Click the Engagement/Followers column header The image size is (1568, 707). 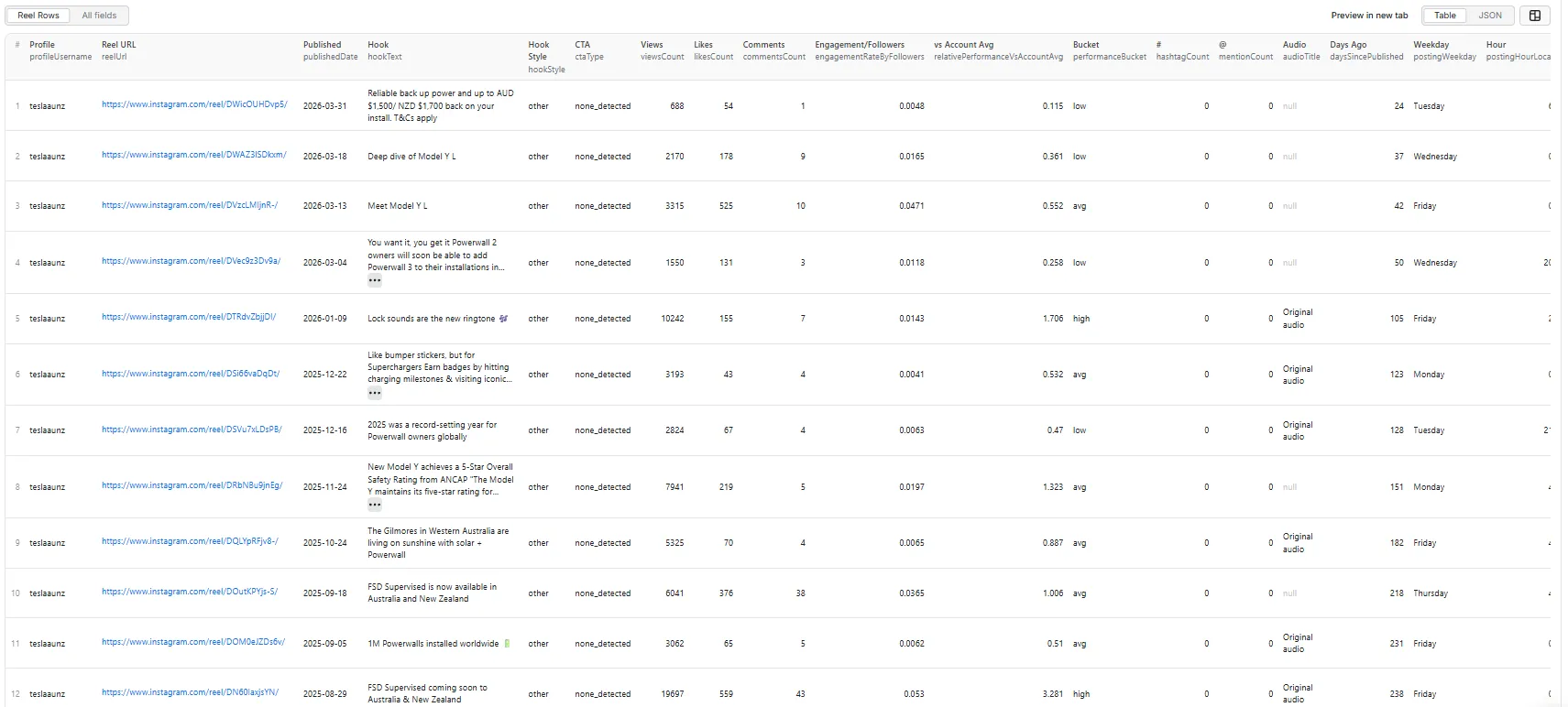(870, 50)
